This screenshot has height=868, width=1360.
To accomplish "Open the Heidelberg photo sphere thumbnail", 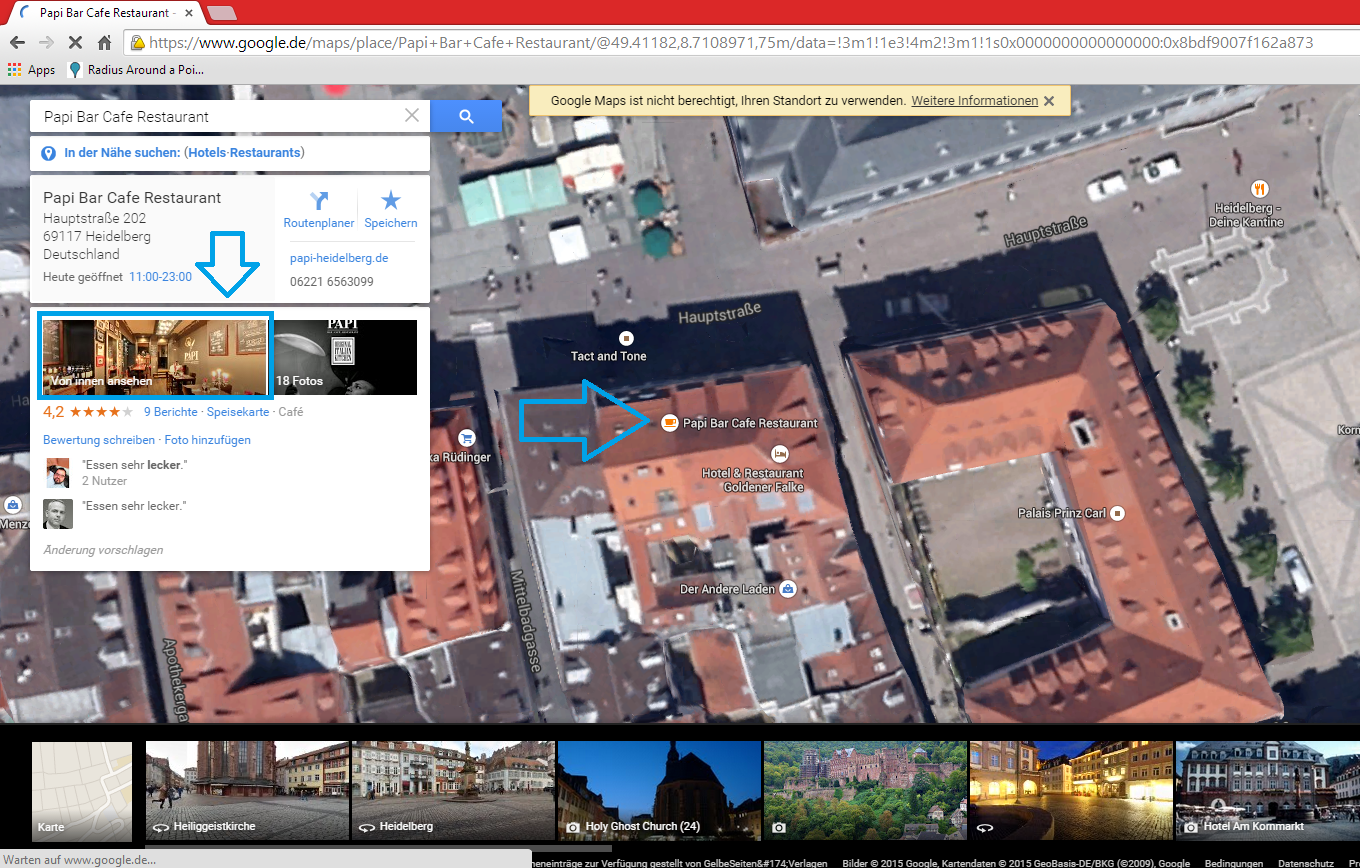I will (x=453, y=790).
